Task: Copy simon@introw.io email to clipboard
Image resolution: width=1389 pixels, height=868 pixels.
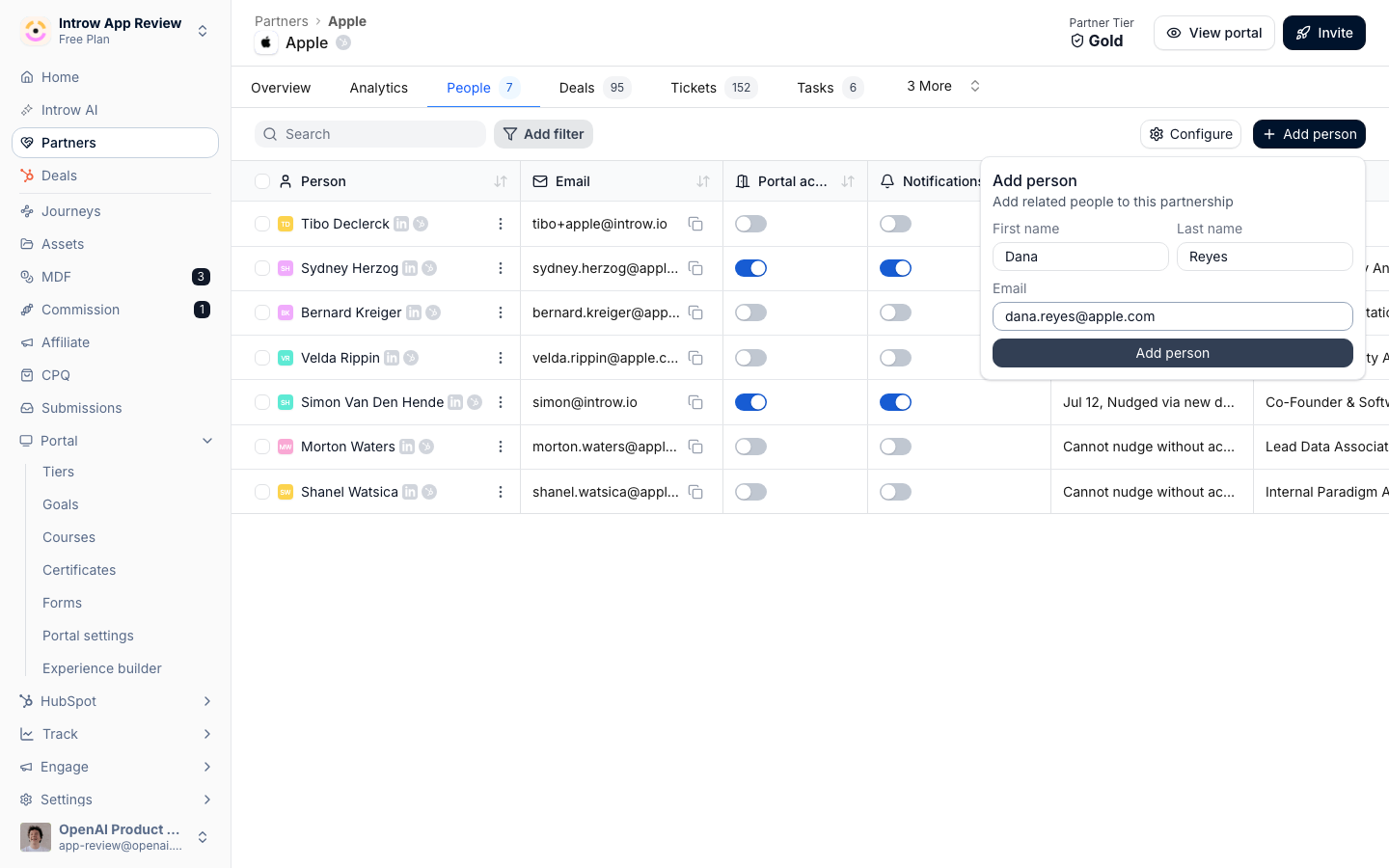Action: (x=695, y=402)
